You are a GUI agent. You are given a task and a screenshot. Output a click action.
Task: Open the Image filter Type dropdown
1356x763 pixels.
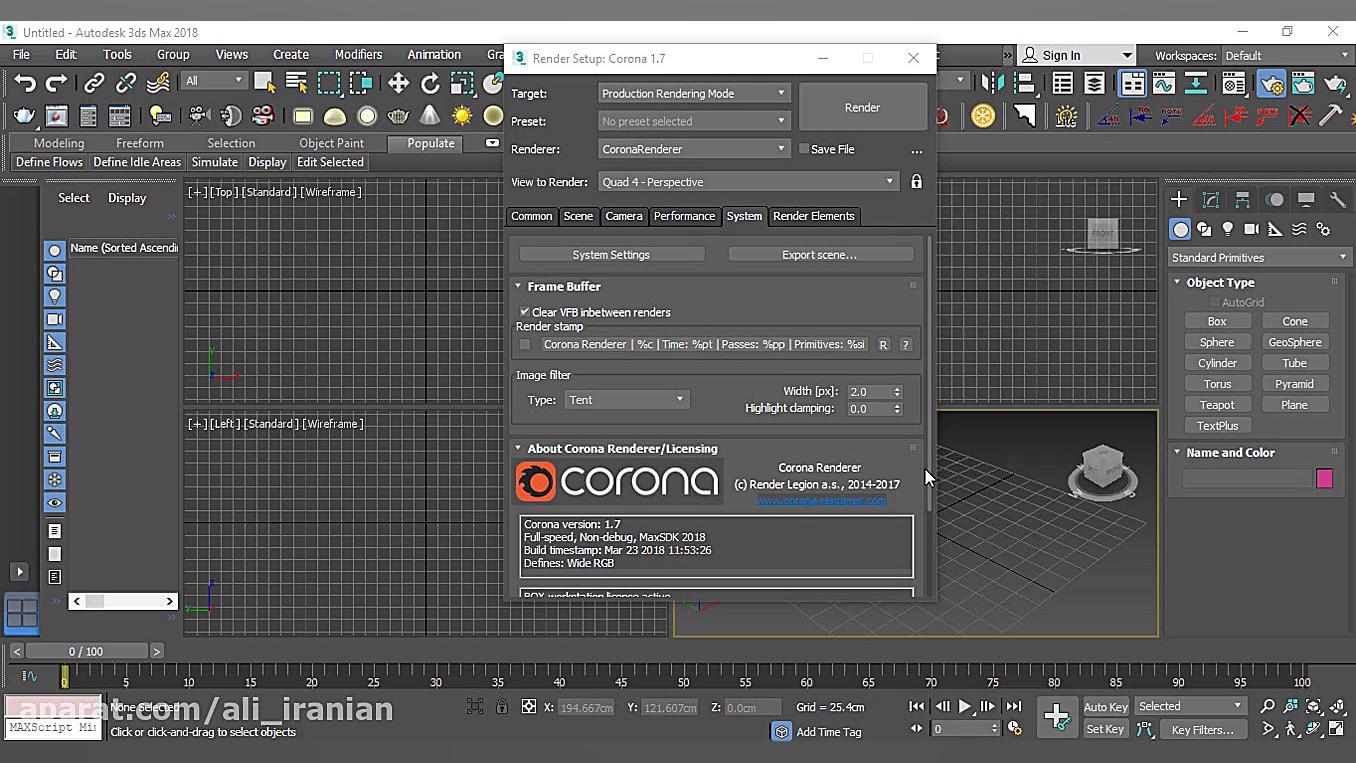626,400
